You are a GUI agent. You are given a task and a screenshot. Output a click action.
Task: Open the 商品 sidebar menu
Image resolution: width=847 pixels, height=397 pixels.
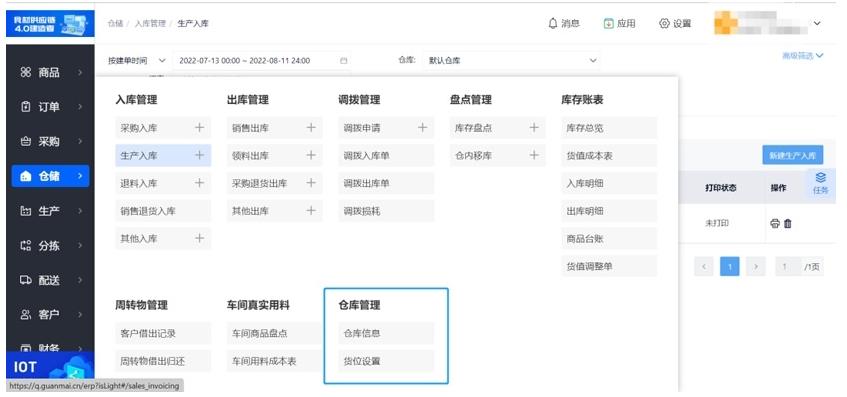click(50, 72)
